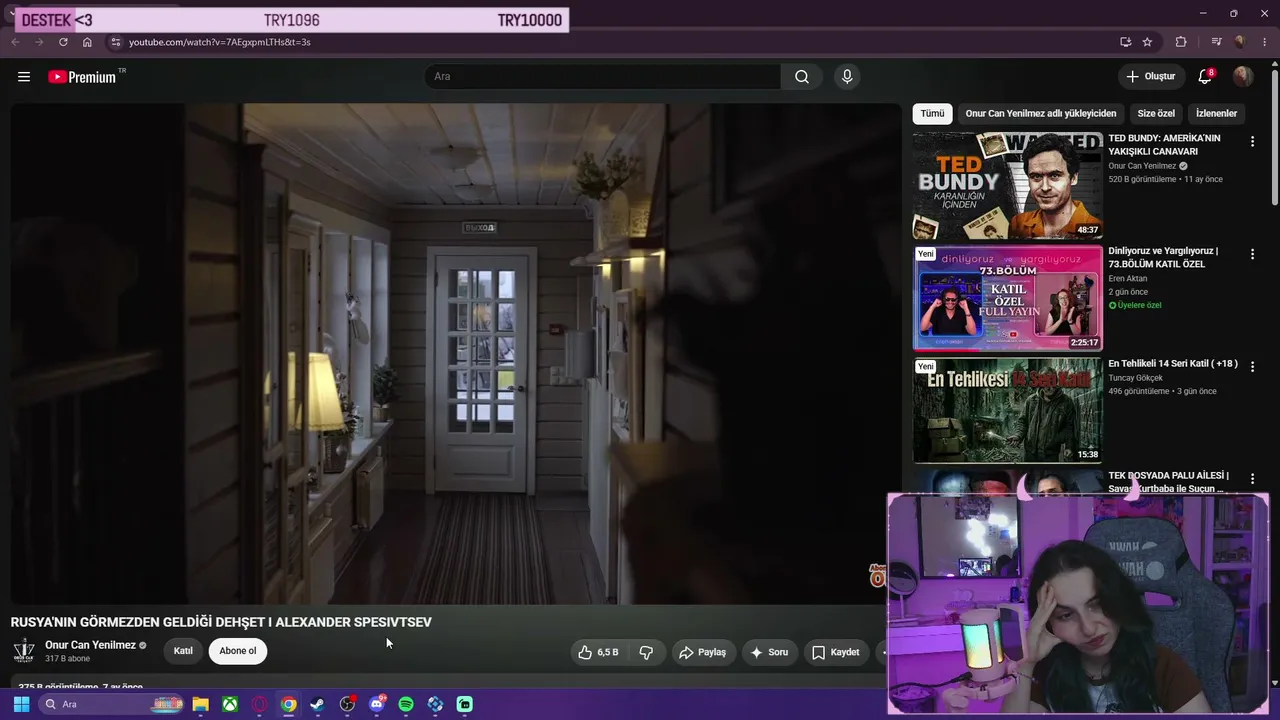The width and height of the screenshot is (1280, 720).
Task: View site information icon beside URL
Action: [x=115, y=42]
